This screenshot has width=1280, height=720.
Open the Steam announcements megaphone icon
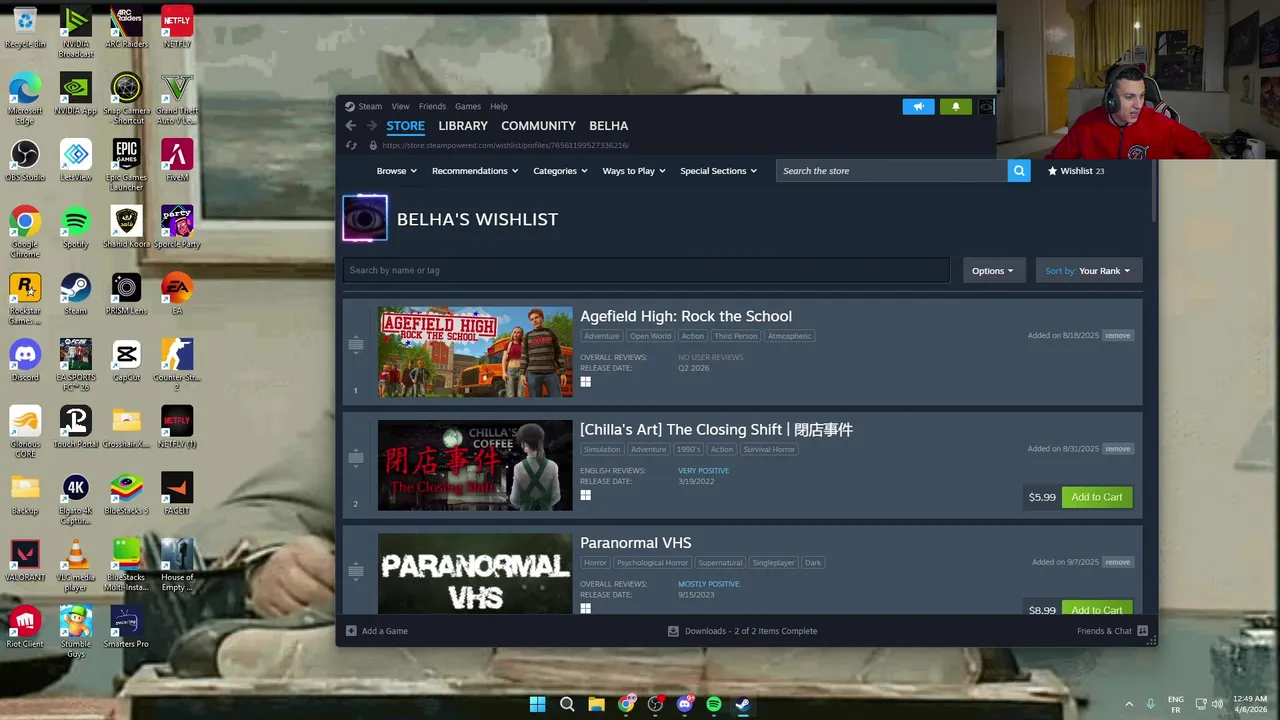click(918, 106)
